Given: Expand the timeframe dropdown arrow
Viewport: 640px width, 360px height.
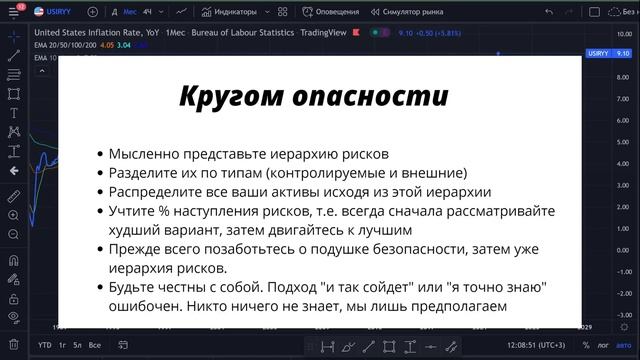Looking at the screenshot, I should pyautogui.click(x=161, y=12).
